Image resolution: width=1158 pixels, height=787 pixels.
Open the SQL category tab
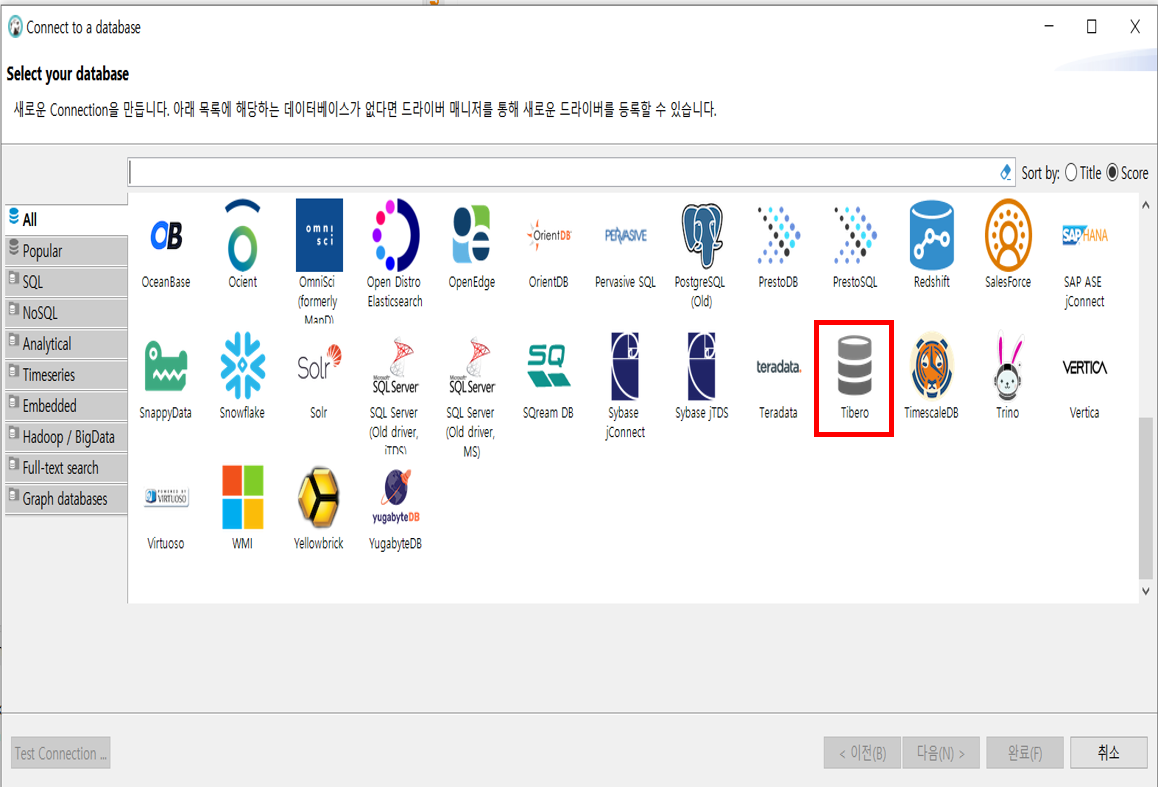(x=66, y=281)
